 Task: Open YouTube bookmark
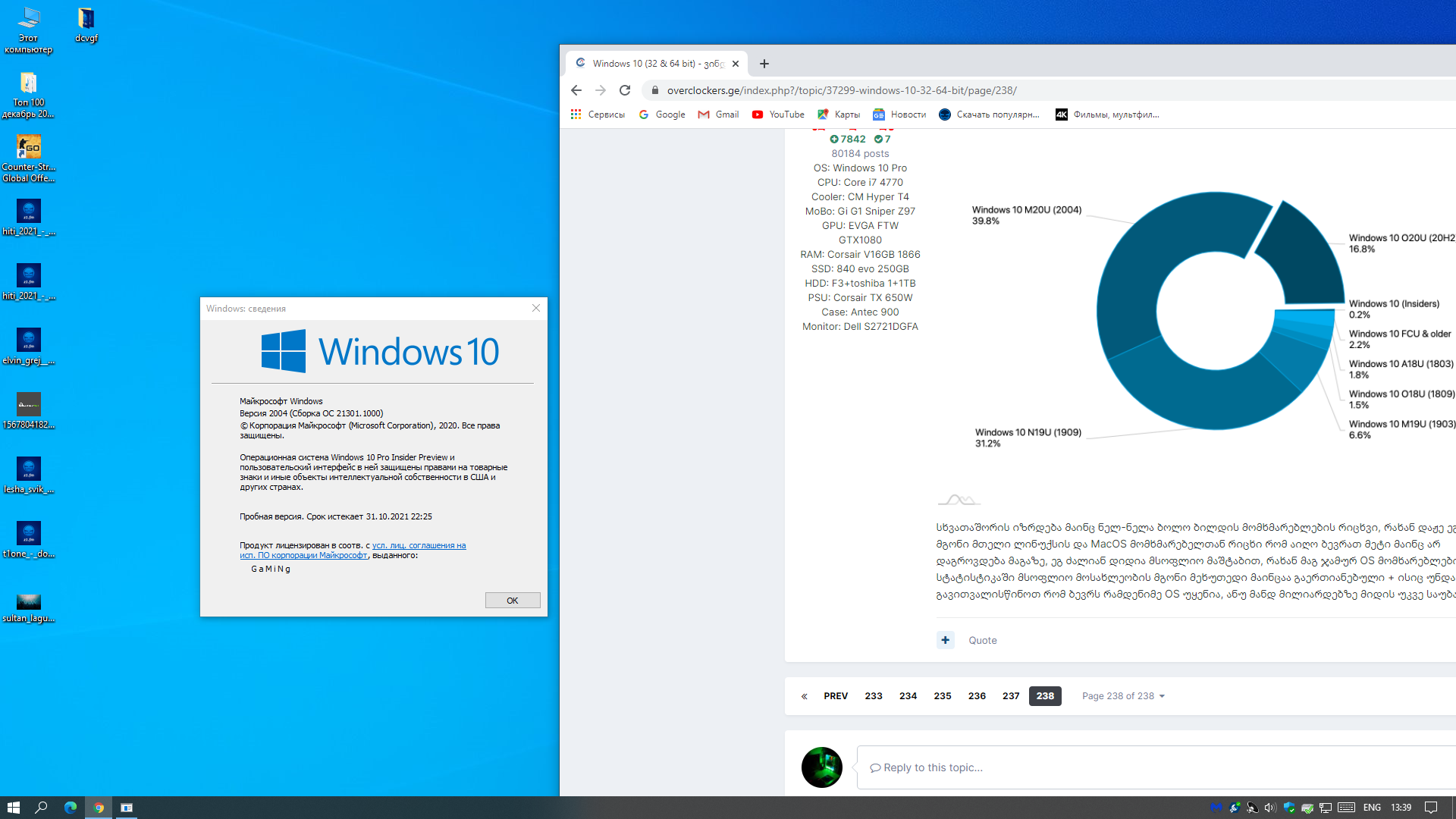778,115
